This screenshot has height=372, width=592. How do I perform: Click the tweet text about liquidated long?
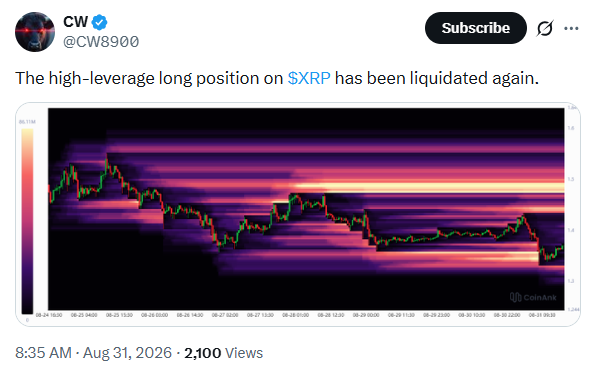[x=277, y=78]
